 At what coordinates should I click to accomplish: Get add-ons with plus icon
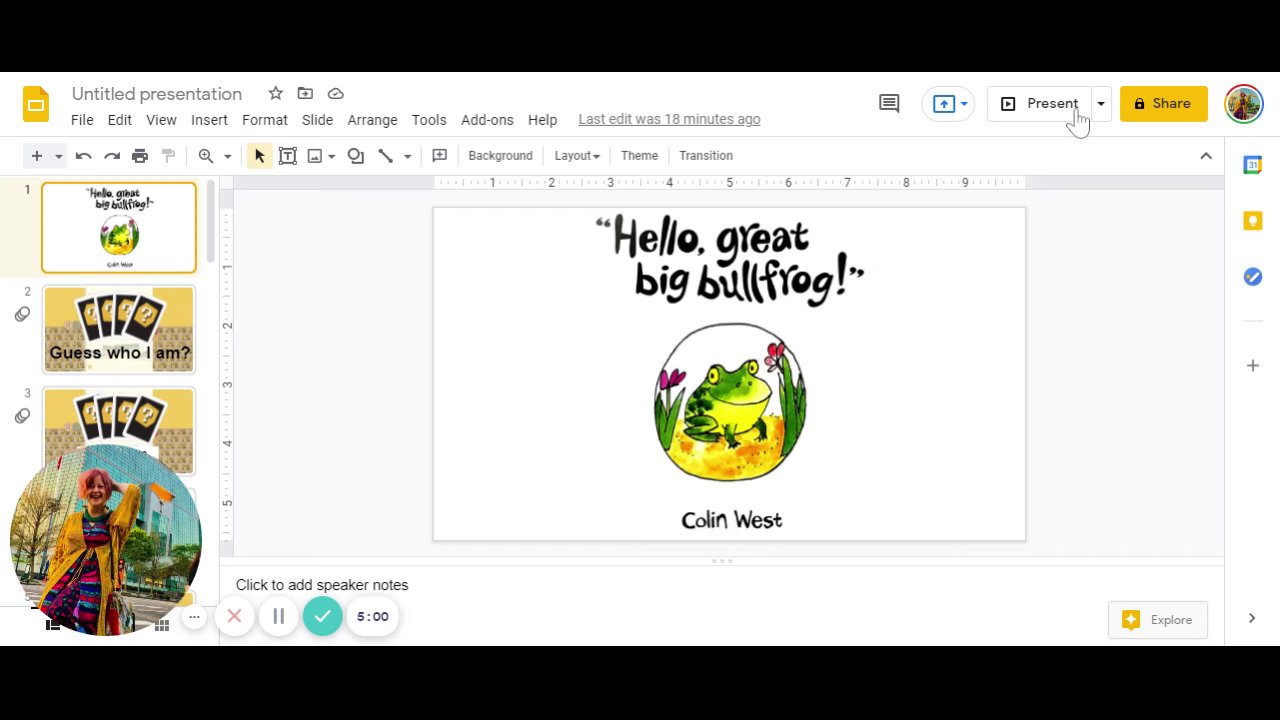1252,366
